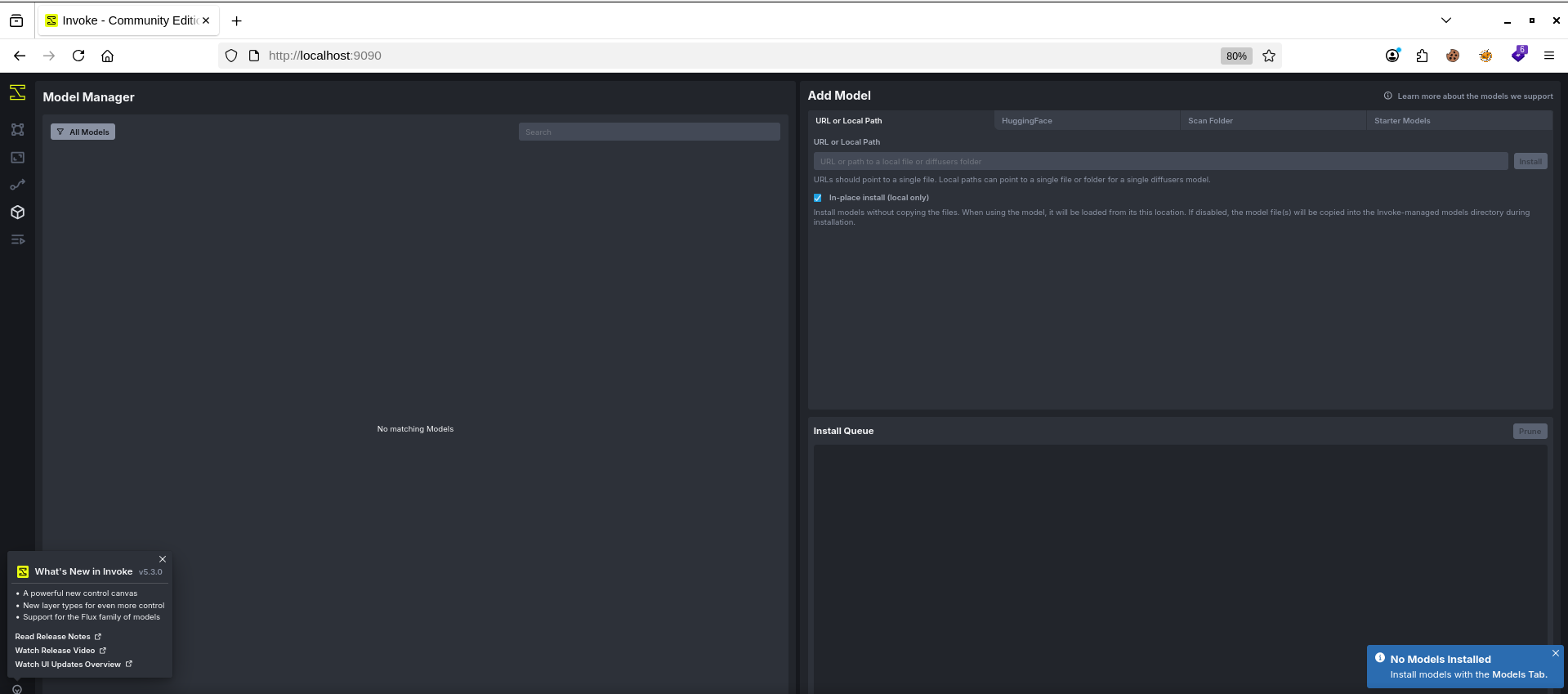This screenshot has width=1568, height=694.
Task: Click the Prune button in Install Queue
Action: click(1530, 432)
